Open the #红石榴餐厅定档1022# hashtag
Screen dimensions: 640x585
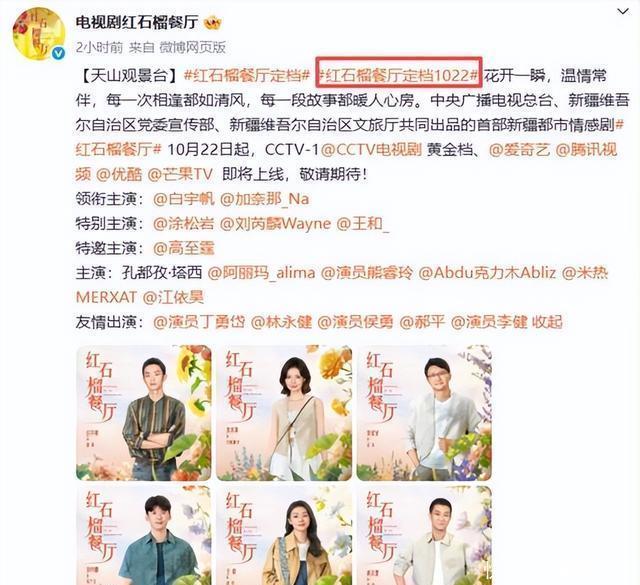coord(398,76)
